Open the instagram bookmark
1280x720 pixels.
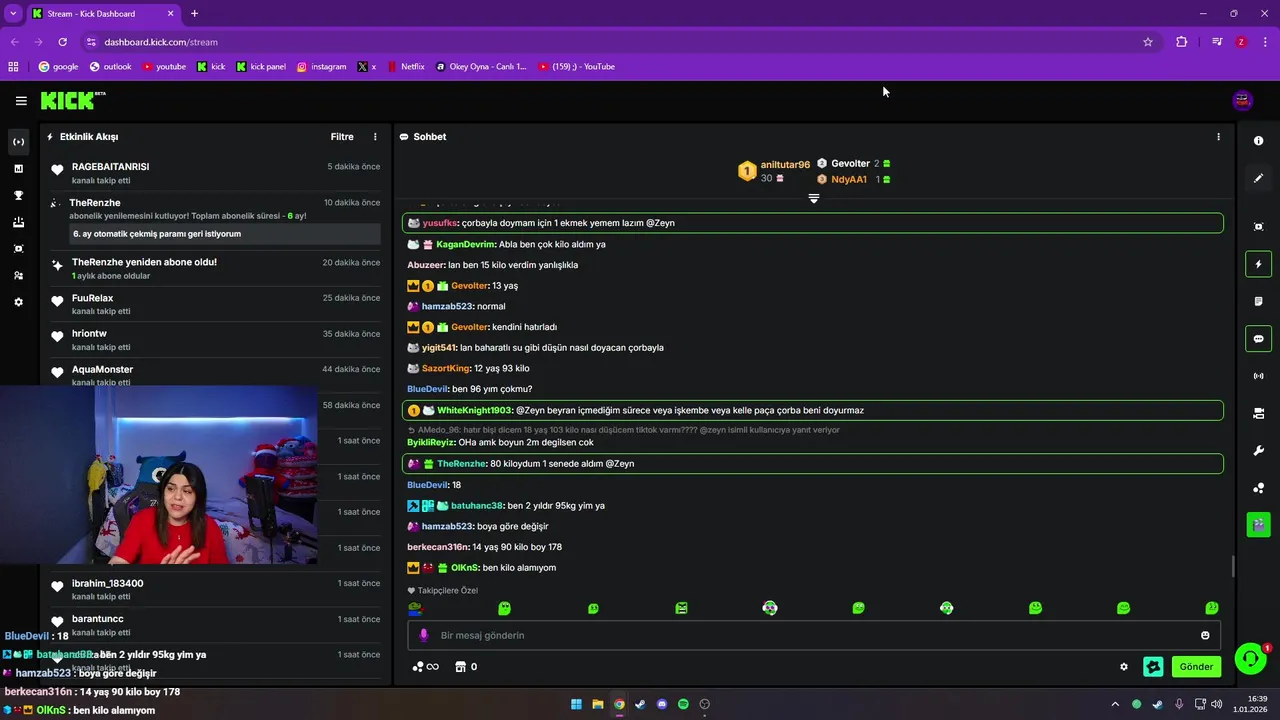tap(321, 67)
